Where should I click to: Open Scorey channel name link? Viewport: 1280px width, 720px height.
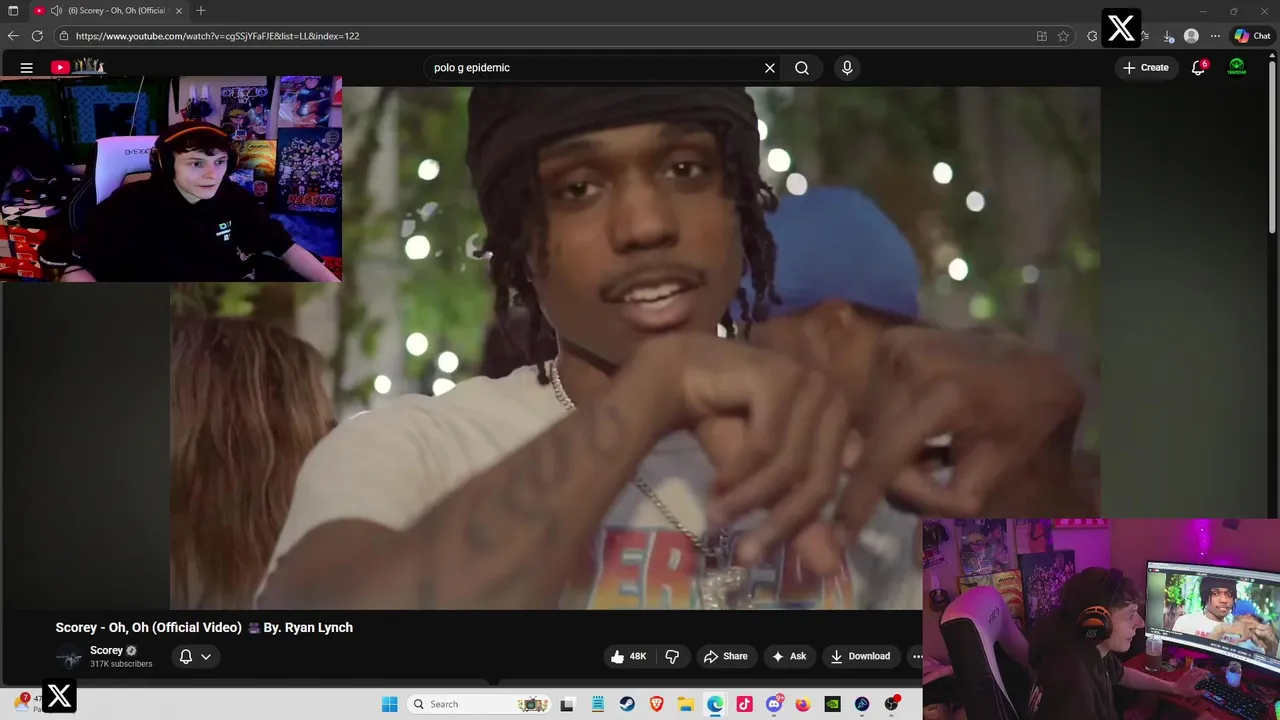(x=106, y=650)
